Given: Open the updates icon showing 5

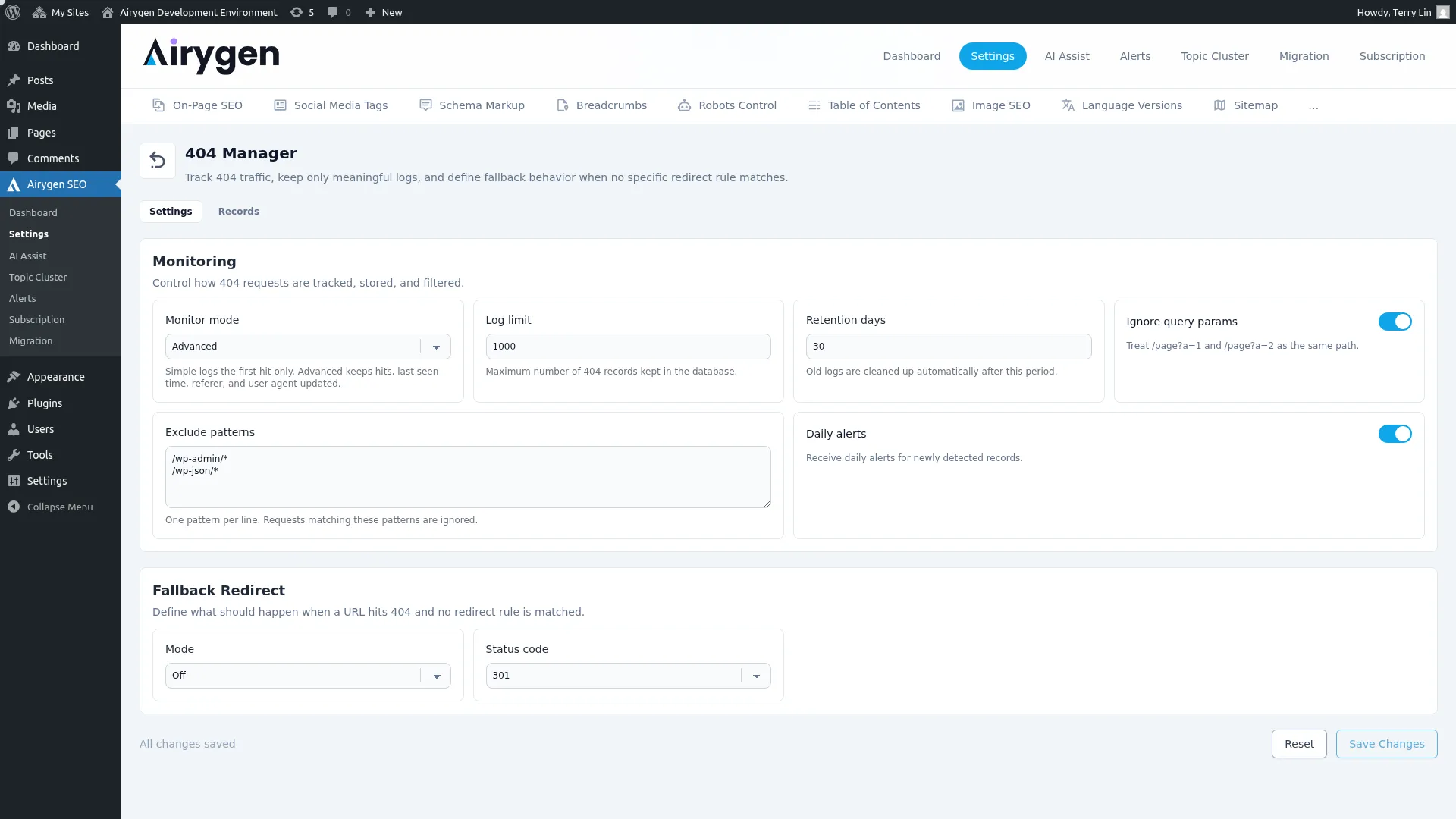Looking at the screenshot, I should pyautogui.click(x=297, y=12).
